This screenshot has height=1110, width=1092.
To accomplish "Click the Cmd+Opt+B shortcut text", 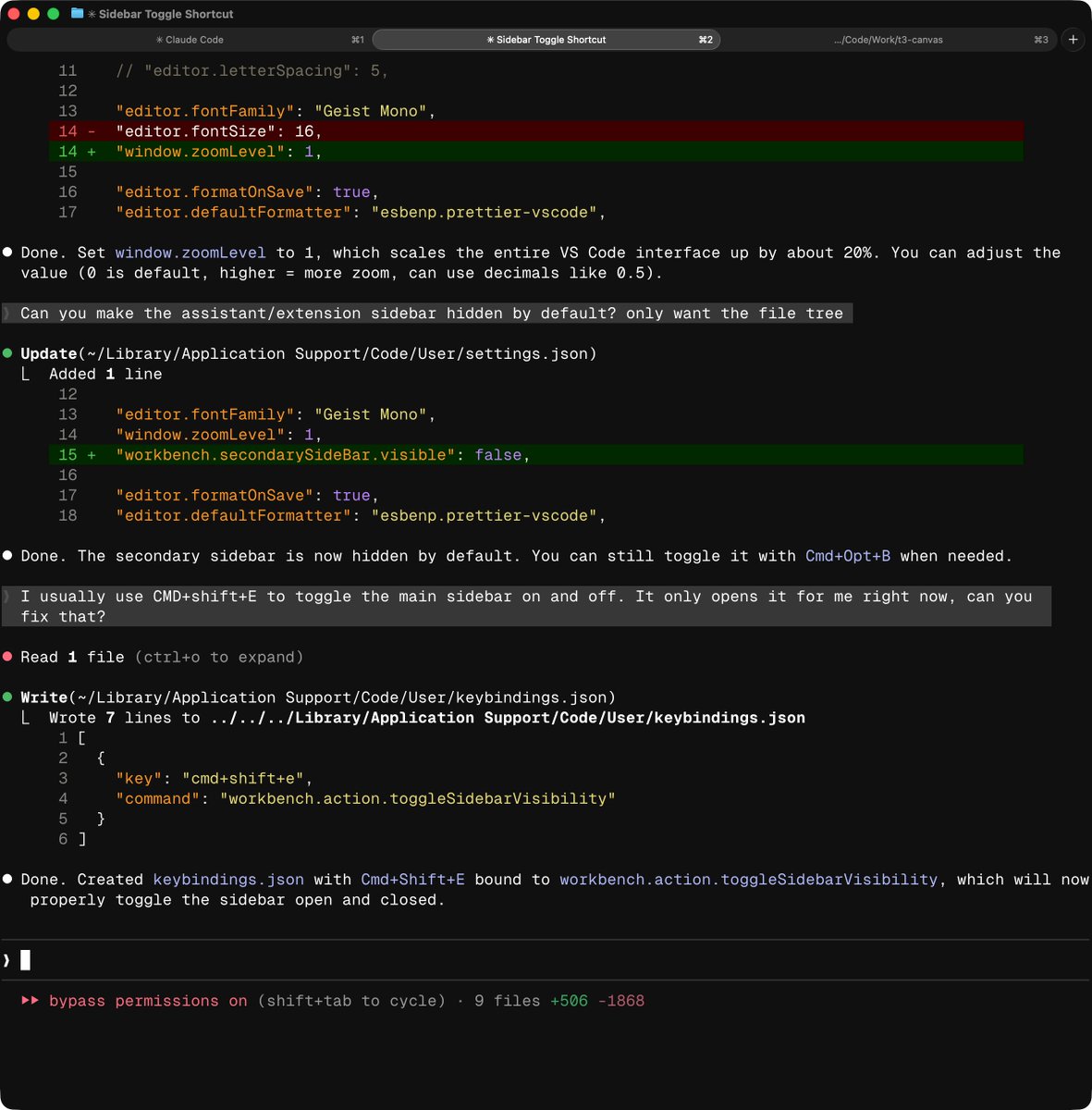I will click(x=848, y=556).
